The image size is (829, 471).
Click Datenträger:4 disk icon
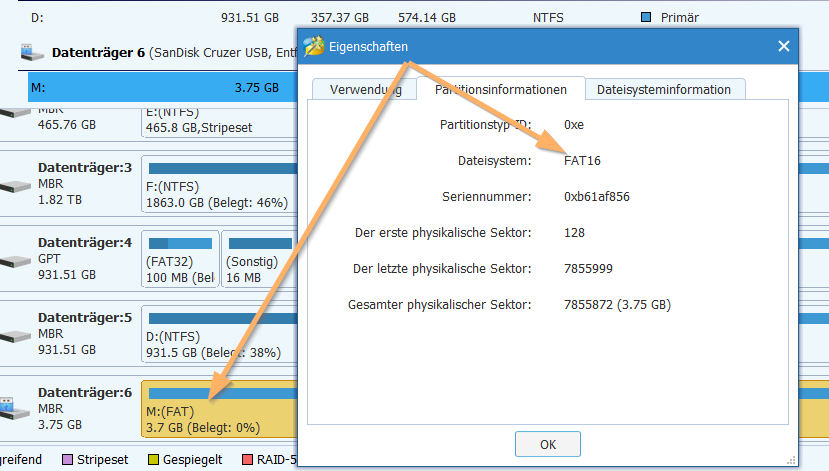point(16,261)
